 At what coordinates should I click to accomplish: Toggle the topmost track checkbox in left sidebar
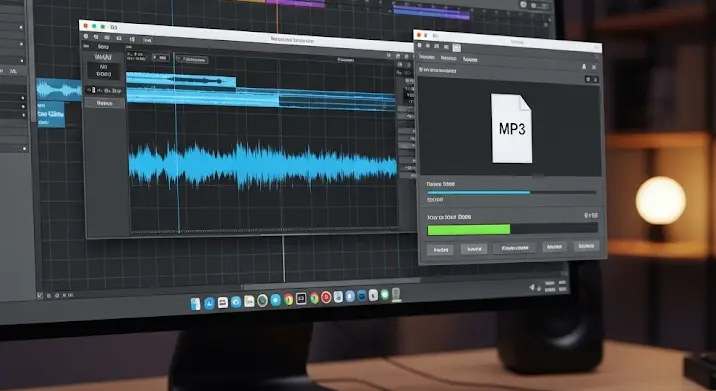[21, 27]
